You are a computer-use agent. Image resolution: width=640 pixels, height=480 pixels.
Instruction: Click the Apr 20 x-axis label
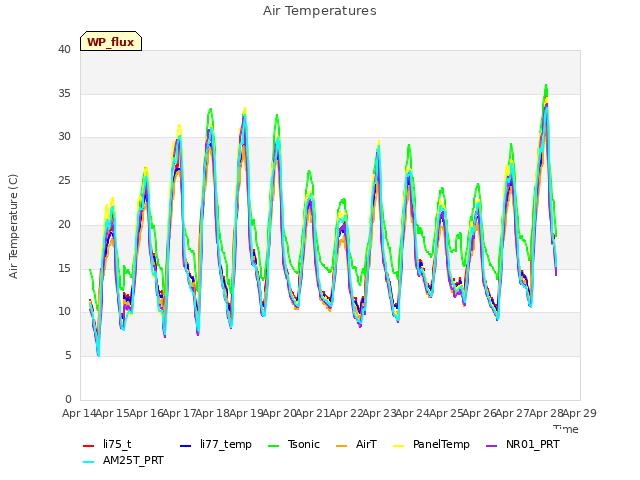click(280, 413)
